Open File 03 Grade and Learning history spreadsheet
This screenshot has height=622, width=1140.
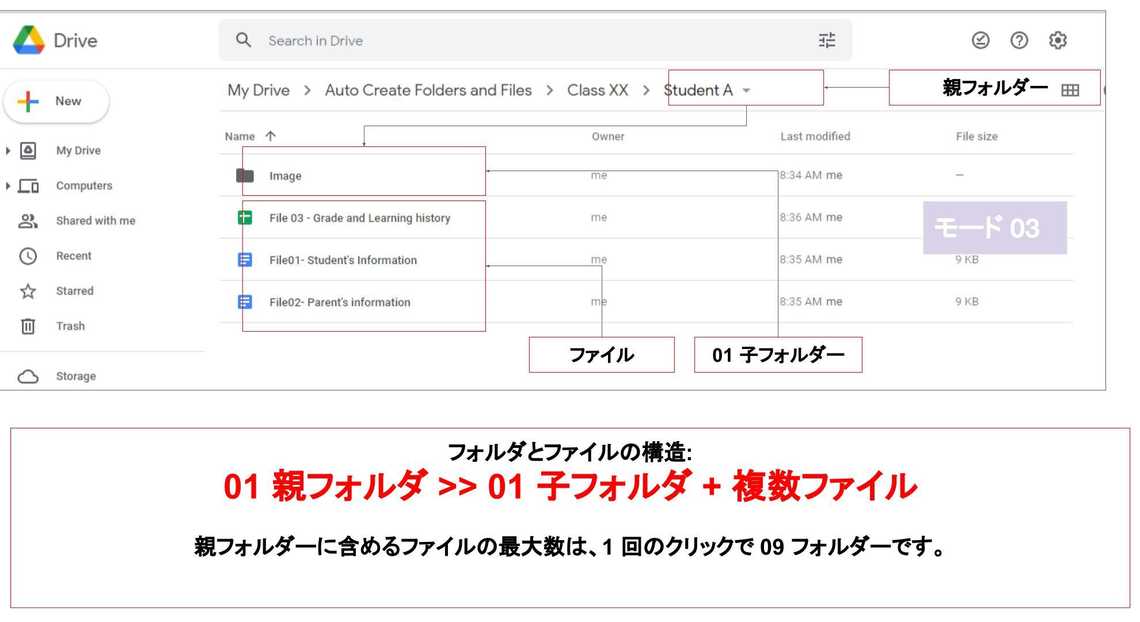pyautogui.click(x=359, y=218)
